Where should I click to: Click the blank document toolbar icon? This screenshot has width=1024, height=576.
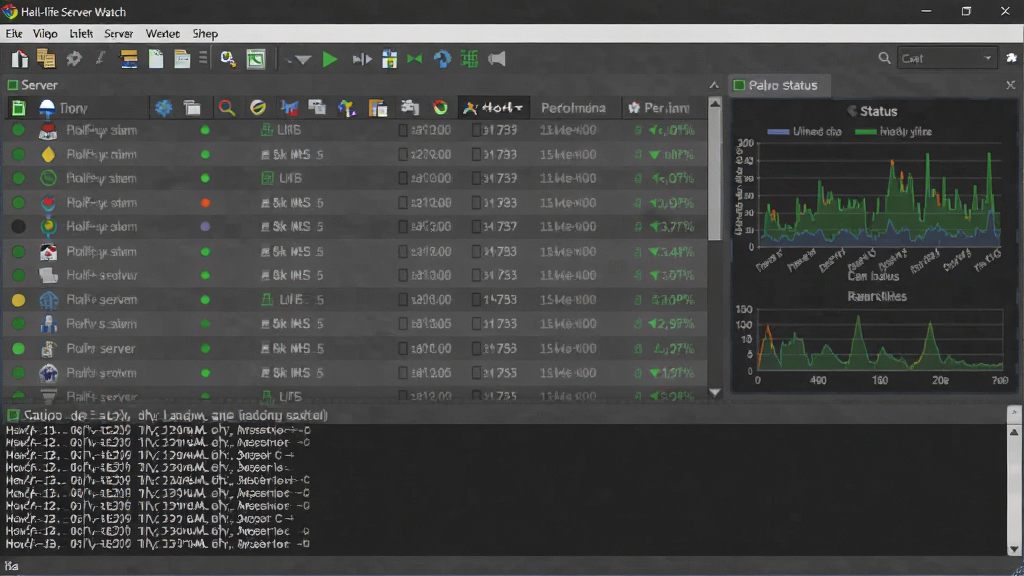[x=156, y=59]
